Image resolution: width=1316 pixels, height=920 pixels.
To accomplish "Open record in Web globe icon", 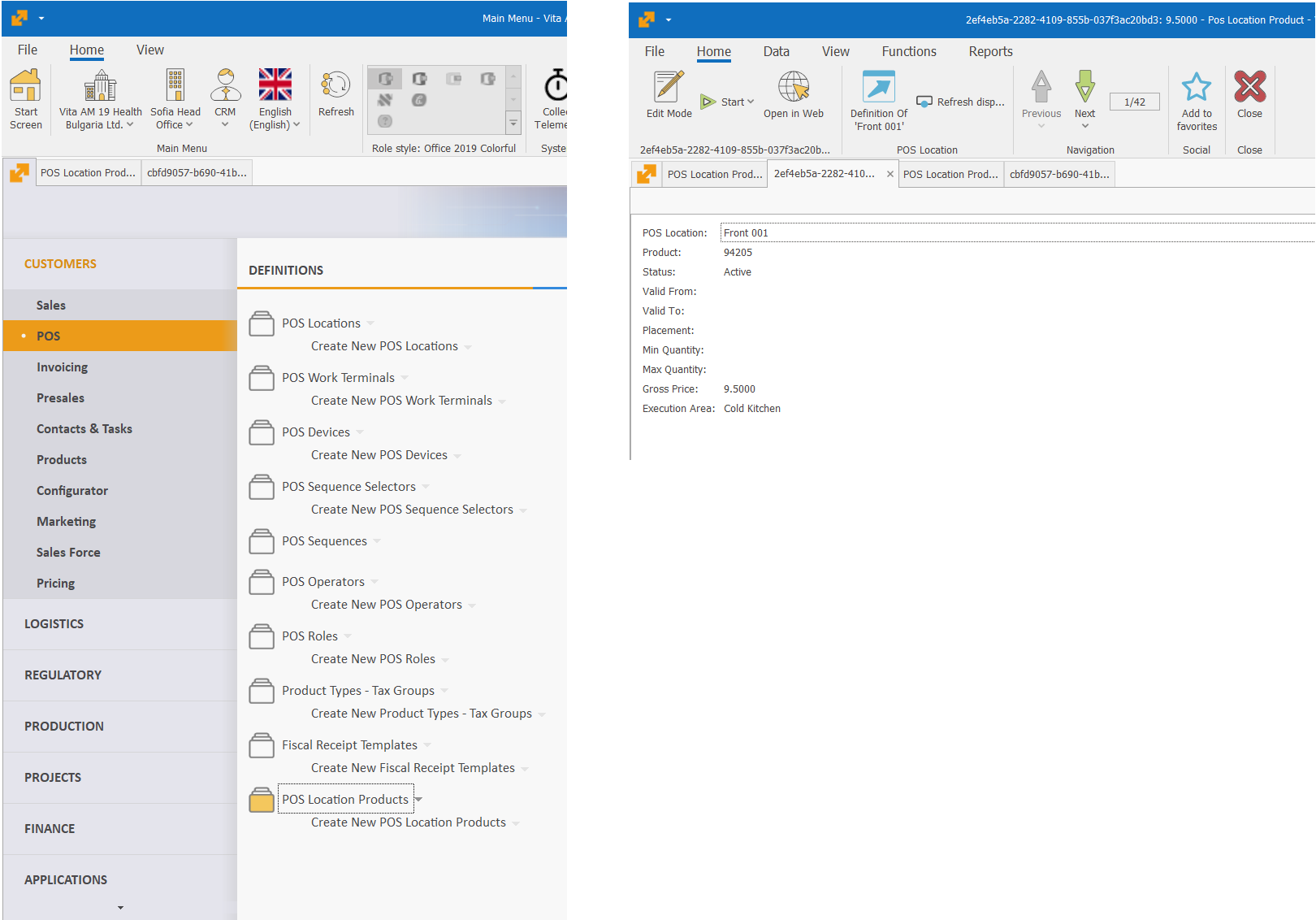I will pyautogui.click(x=794, y=87).
